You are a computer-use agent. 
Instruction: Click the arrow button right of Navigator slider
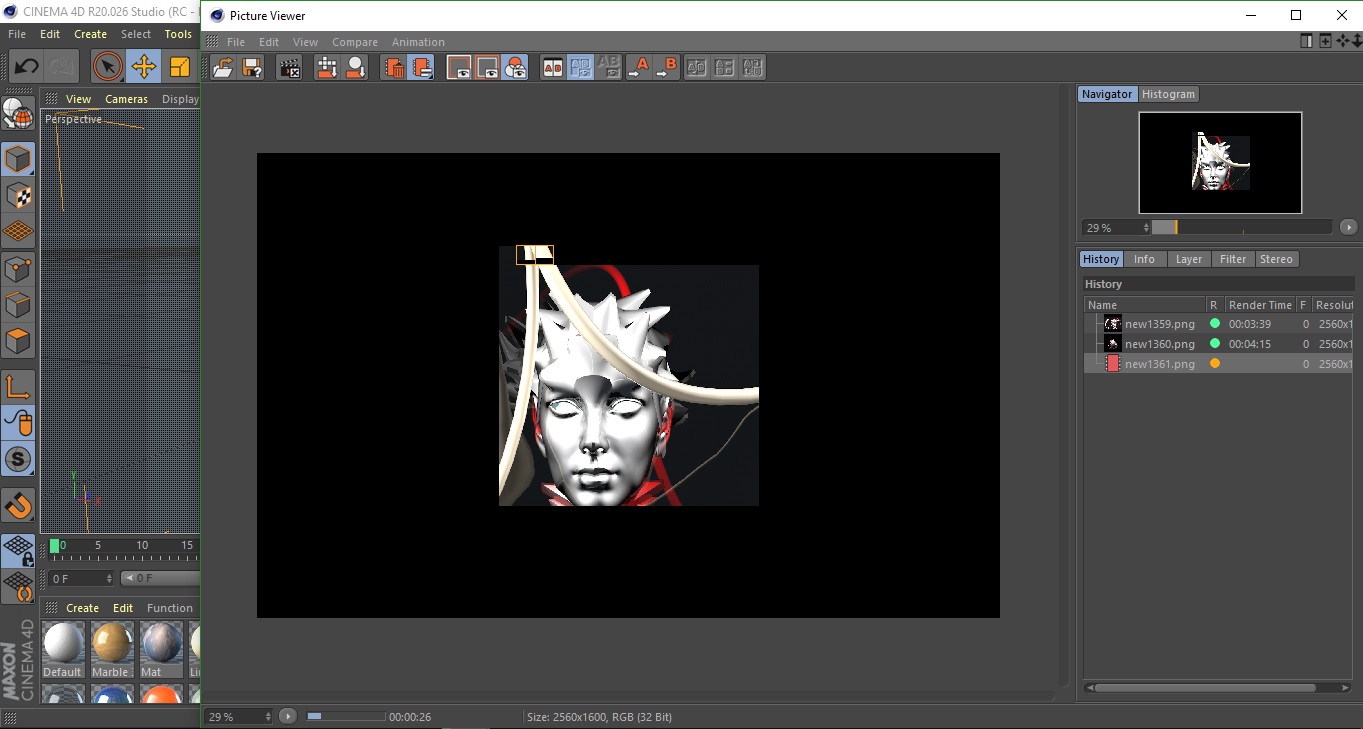(x=1348, y=227)
